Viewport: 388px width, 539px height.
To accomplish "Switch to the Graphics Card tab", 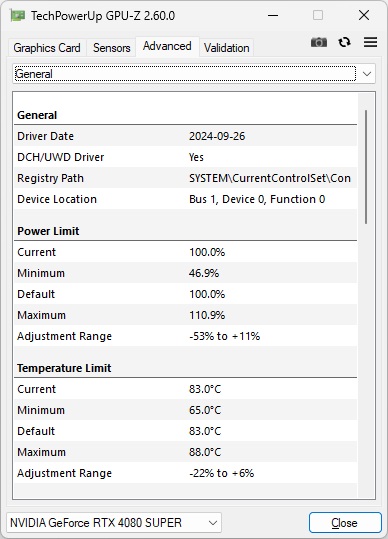I will [x=47, y=48].
